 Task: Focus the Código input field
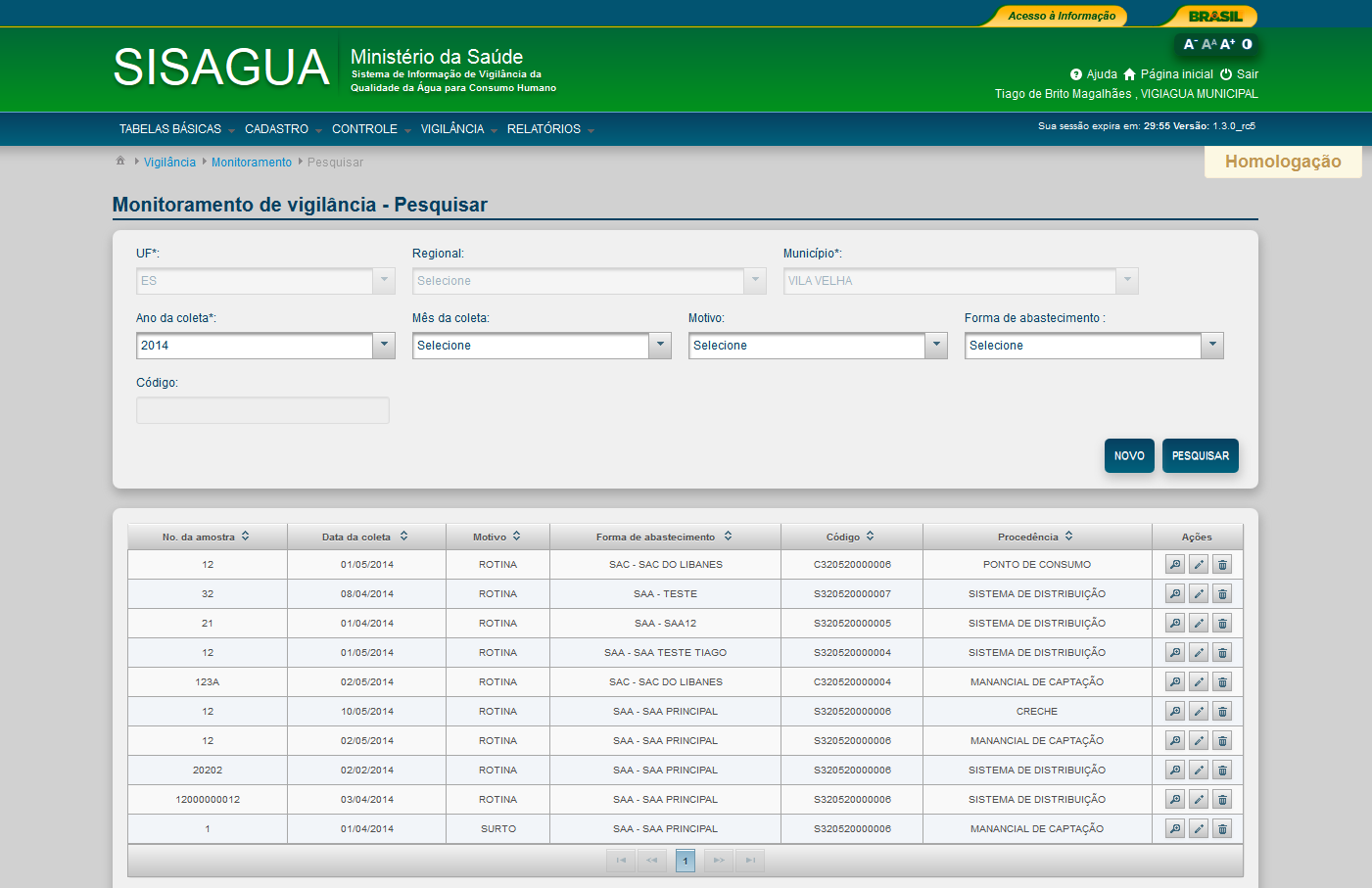[x=262, y=410]
